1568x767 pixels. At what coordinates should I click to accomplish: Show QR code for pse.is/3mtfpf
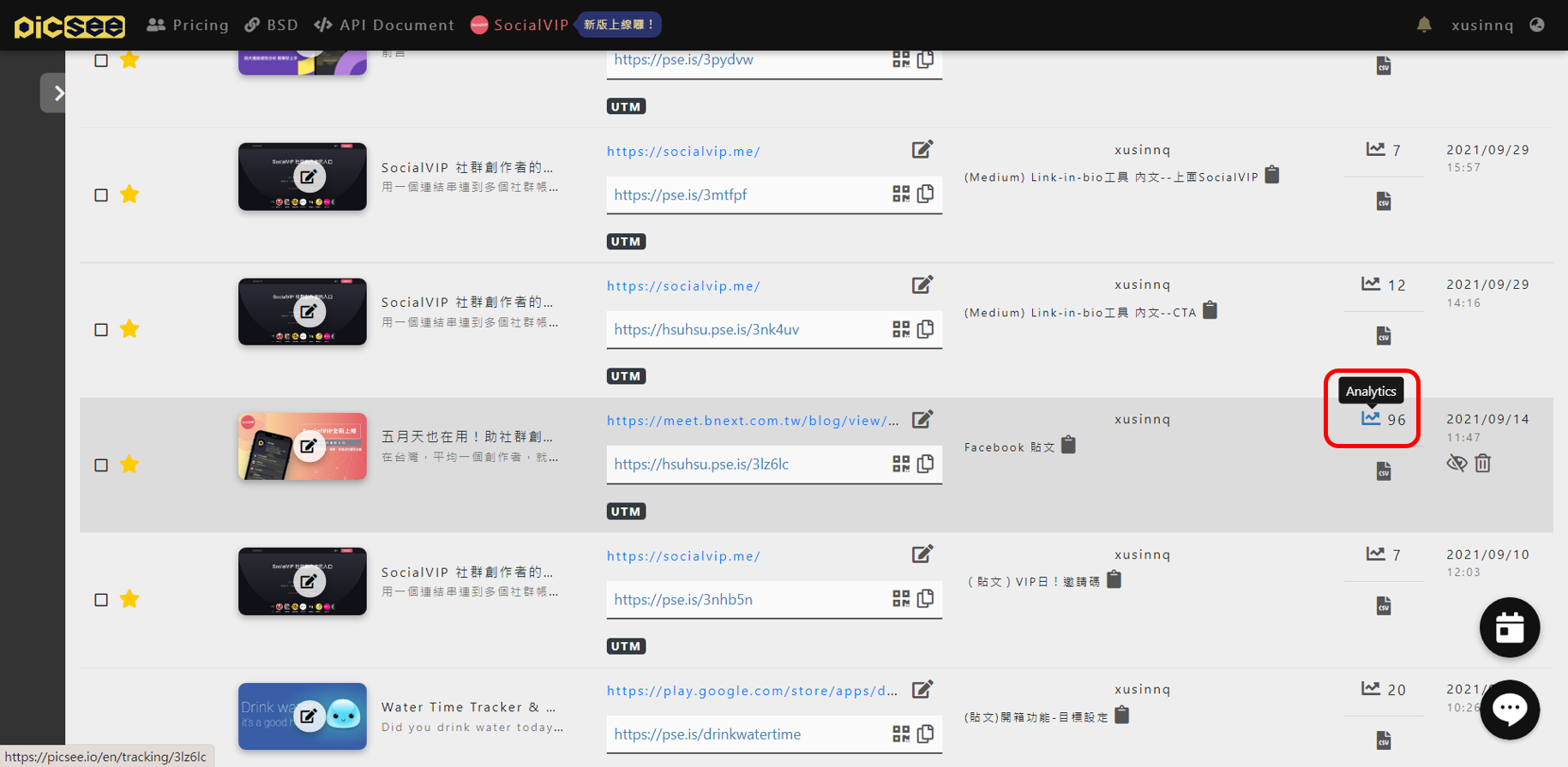point(900,195)
